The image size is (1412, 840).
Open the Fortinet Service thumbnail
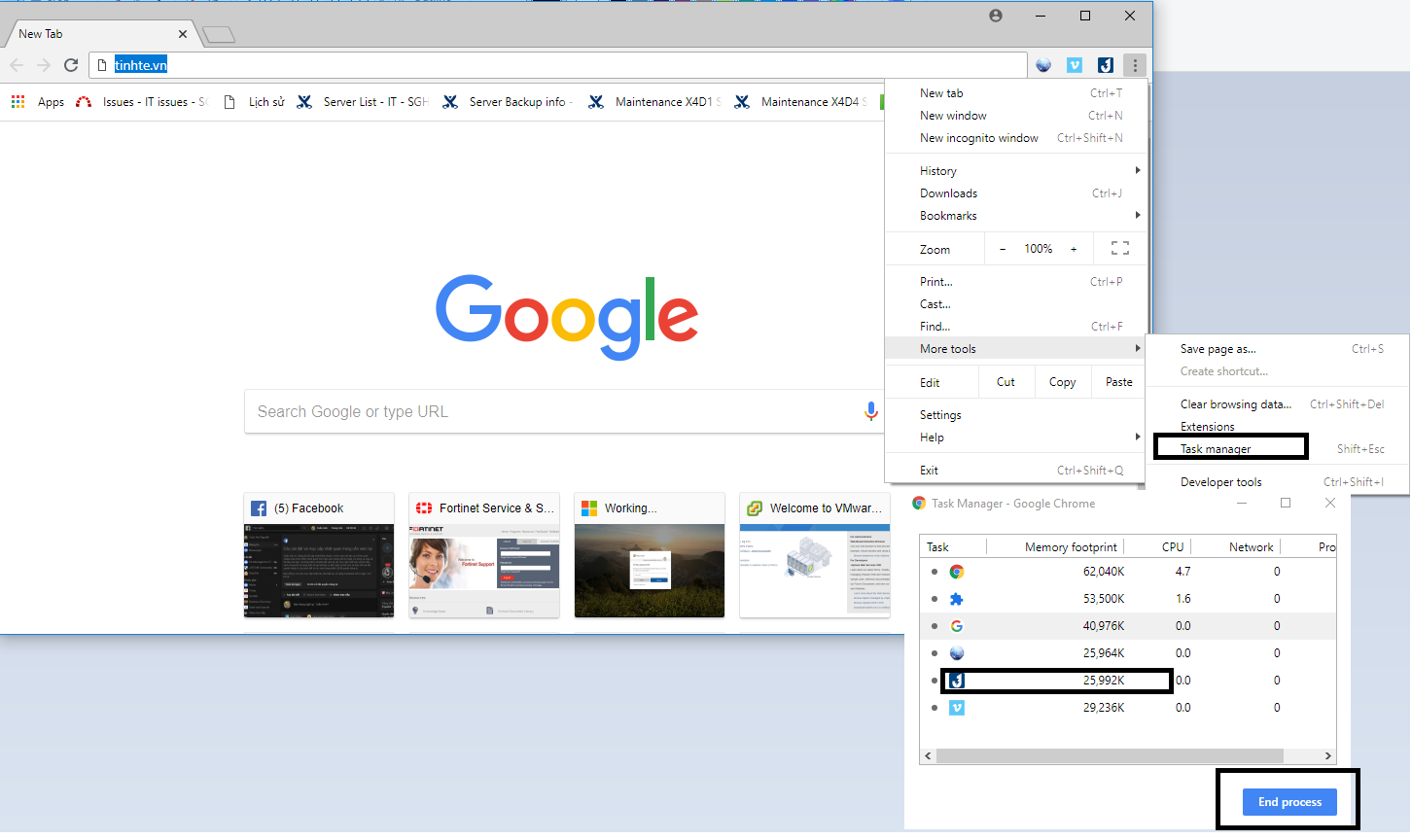pyautogui.click(x=484, y=555)
